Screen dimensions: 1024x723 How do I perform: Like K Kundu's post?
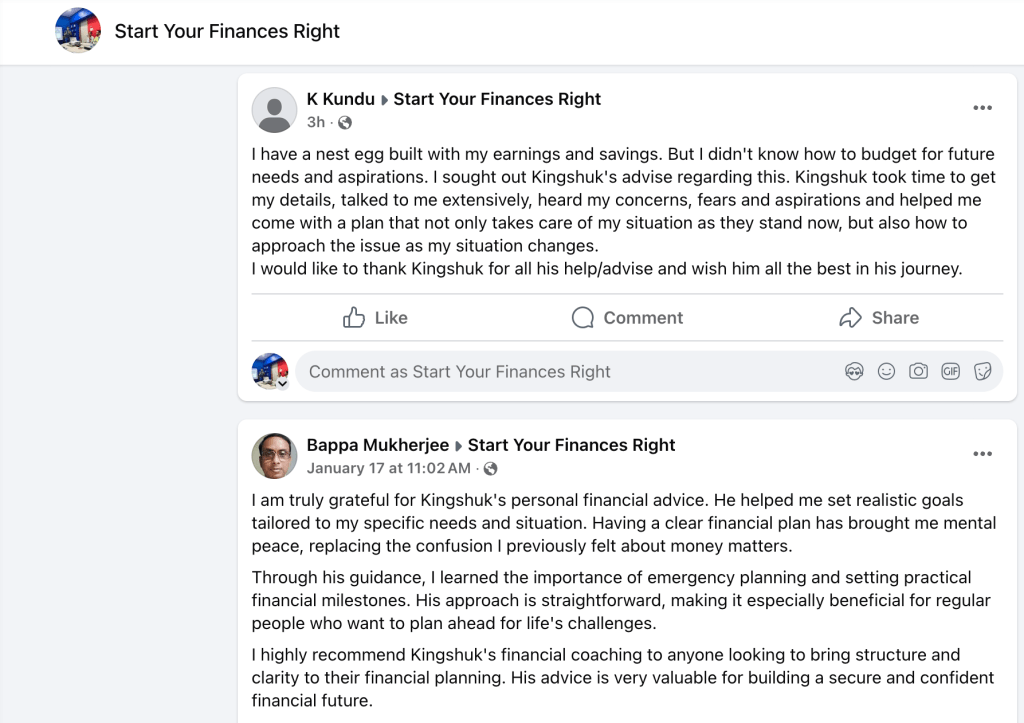pos(375,318)
